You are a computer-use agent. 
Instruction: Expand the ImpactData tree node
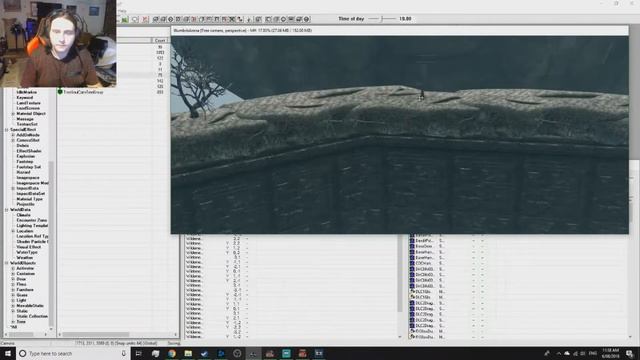[x=13, y=188]
